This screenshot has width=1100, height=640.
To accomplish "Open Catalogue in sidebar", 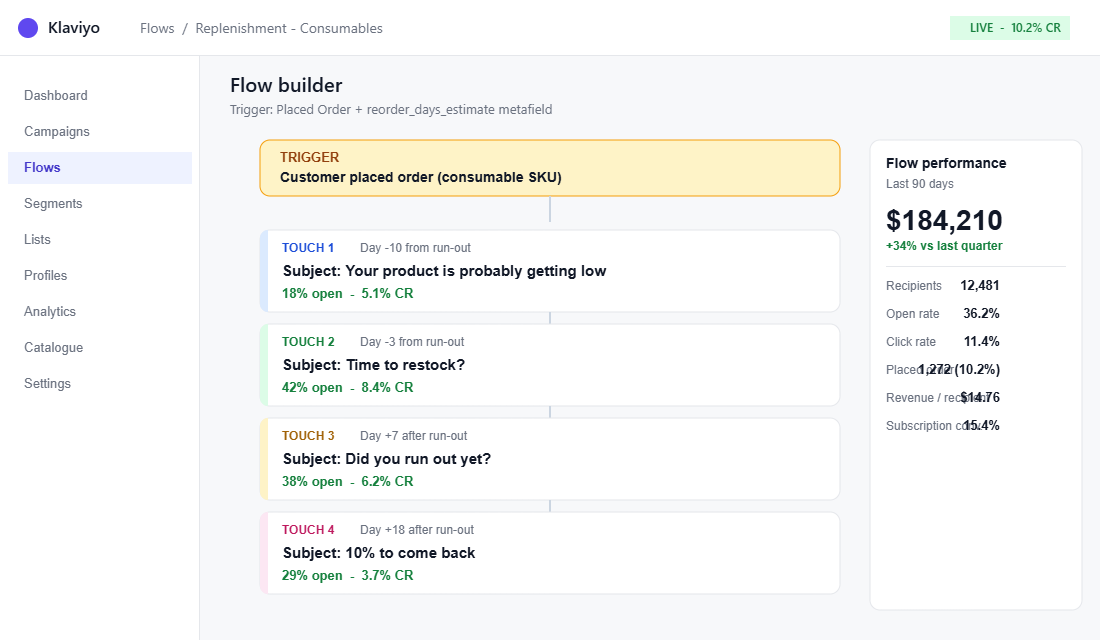I will tap(100, 347).
